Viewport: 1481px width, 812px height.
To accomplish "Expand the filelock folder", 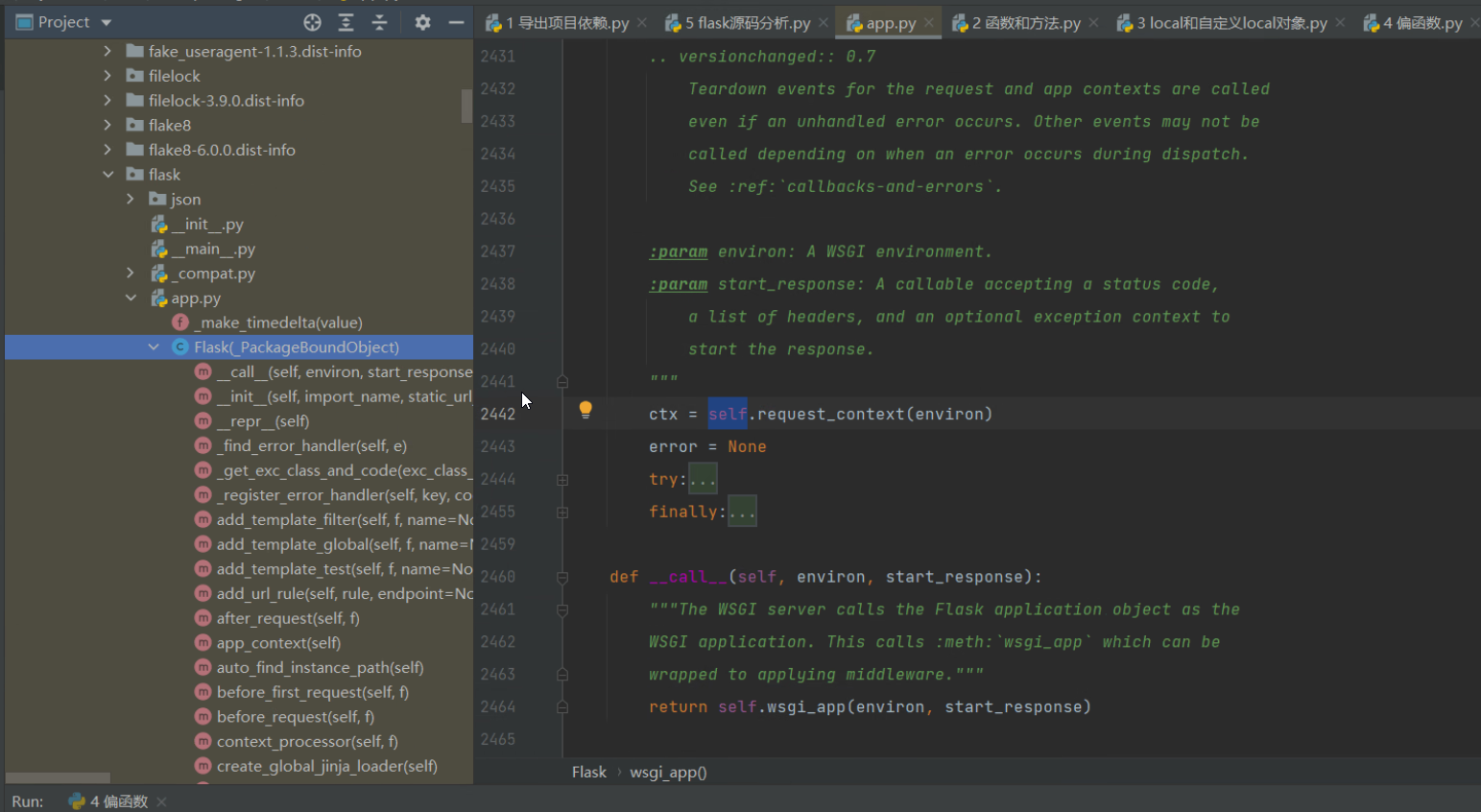I will 107,76.
